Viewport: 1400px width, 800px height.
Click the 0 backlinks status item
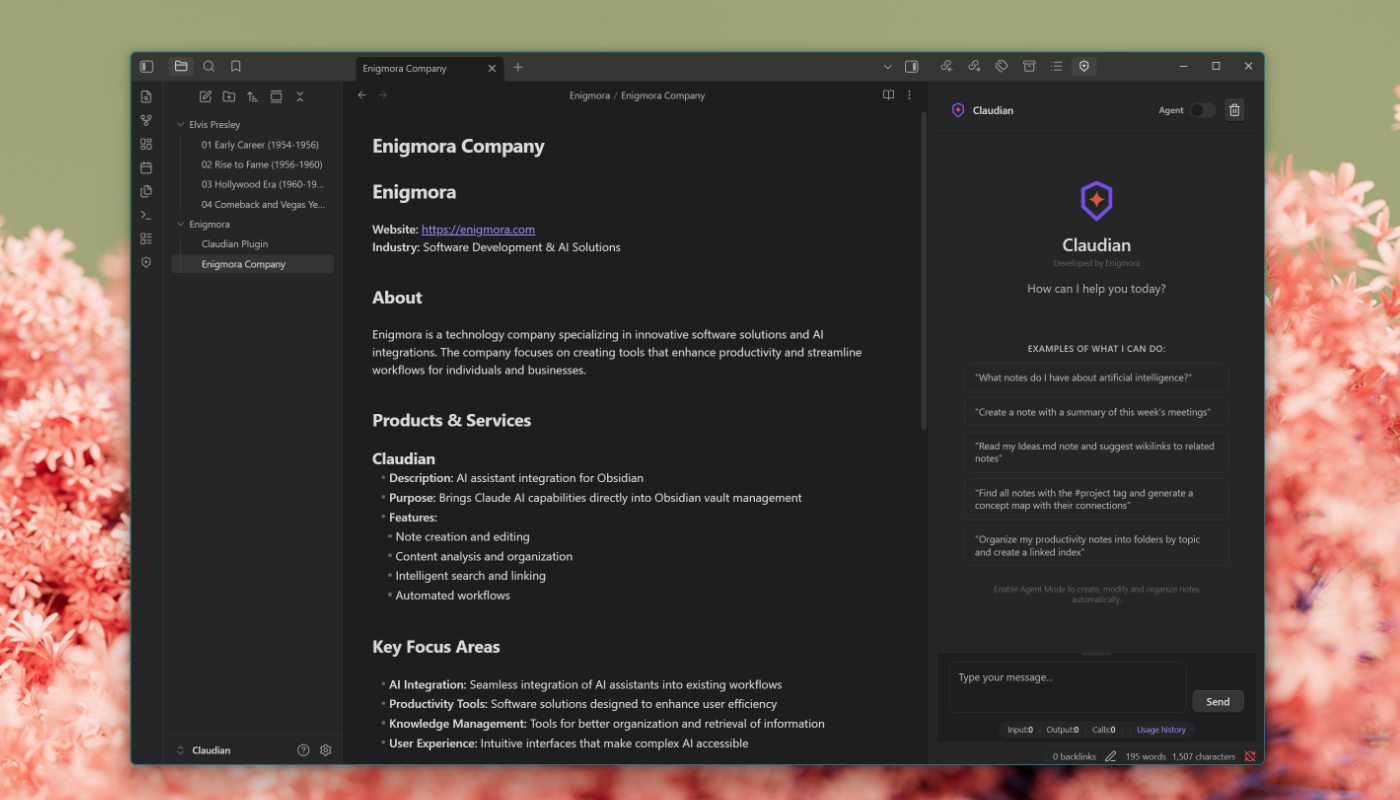[x=1074, y=756]
